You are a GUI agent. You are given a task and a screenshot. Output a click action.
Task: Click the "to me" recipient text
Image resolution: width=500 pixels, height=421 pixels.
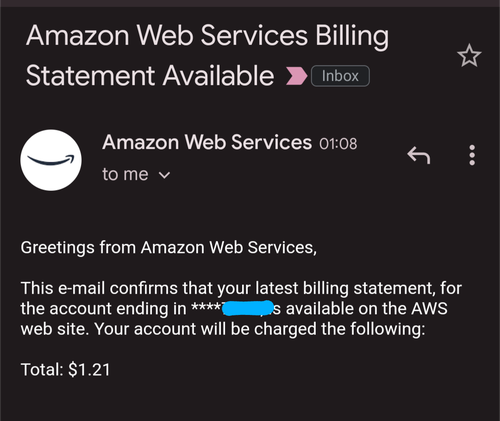(125, 174)
